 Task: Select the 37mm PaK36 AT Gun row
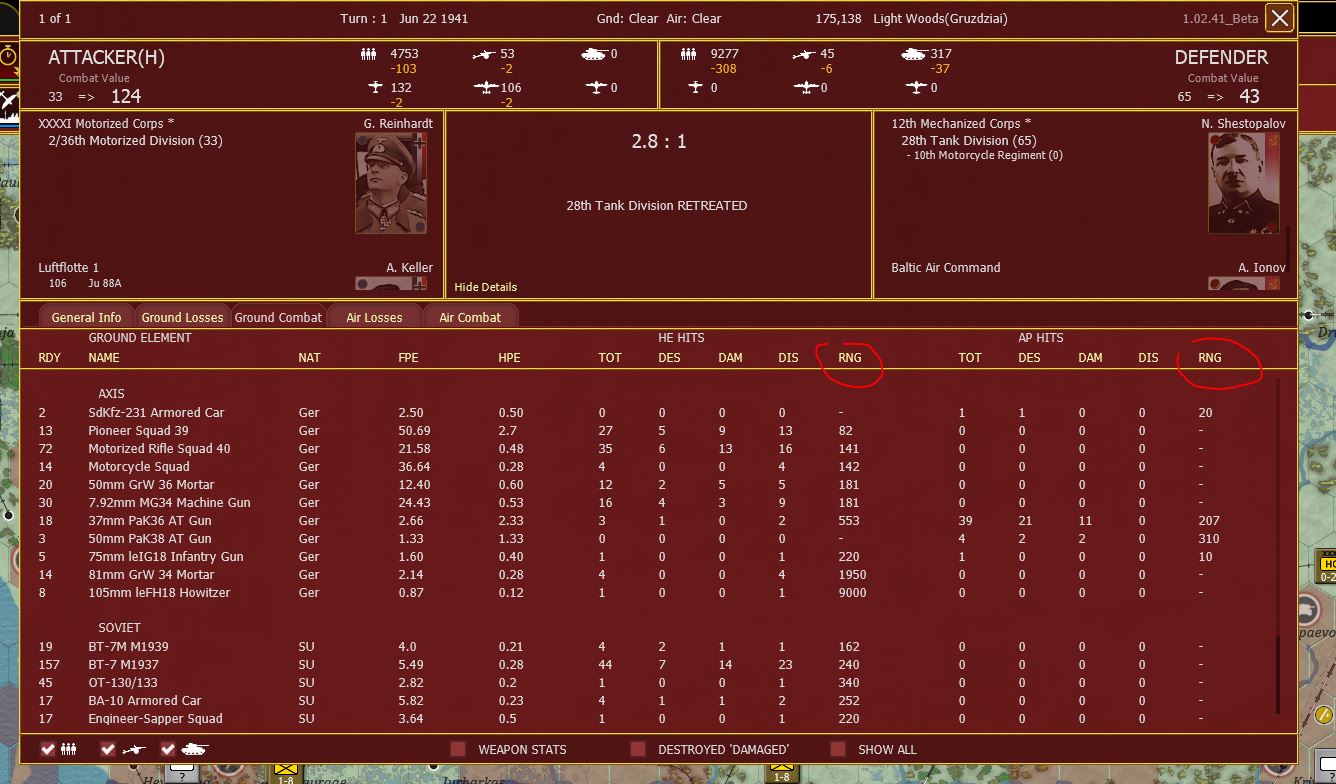[x=648, y=521]
